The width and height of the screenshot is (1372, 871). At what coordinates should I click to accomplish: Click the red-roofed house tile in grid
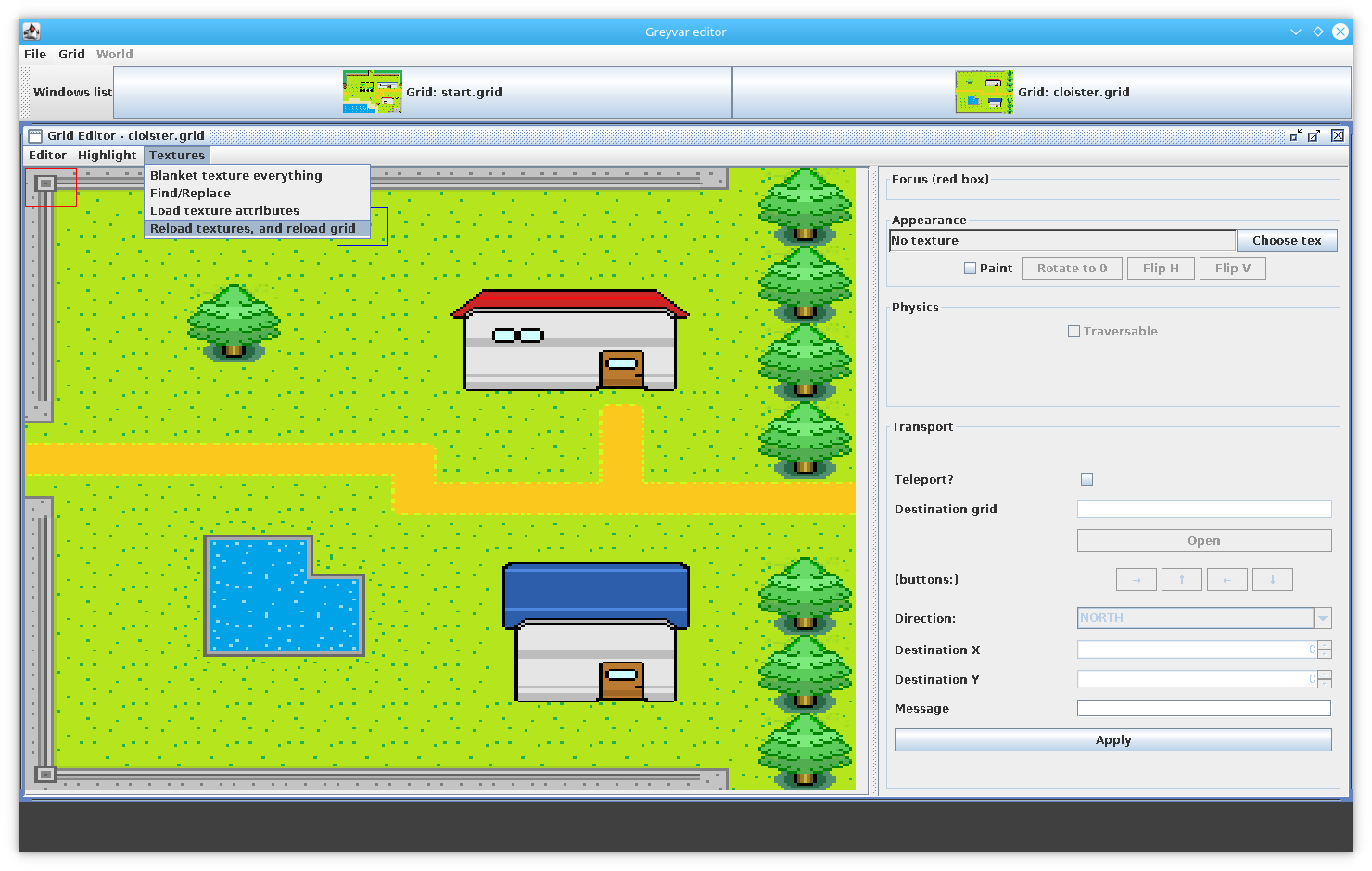point(569,340)
